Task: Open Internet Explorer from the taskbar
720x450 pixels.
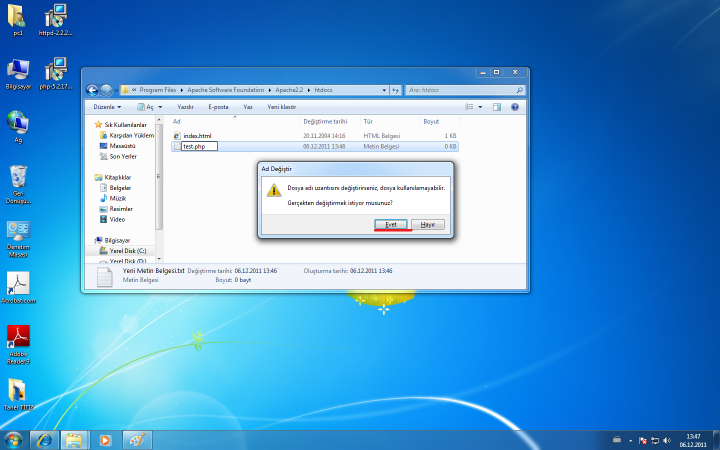Action: 43,439
